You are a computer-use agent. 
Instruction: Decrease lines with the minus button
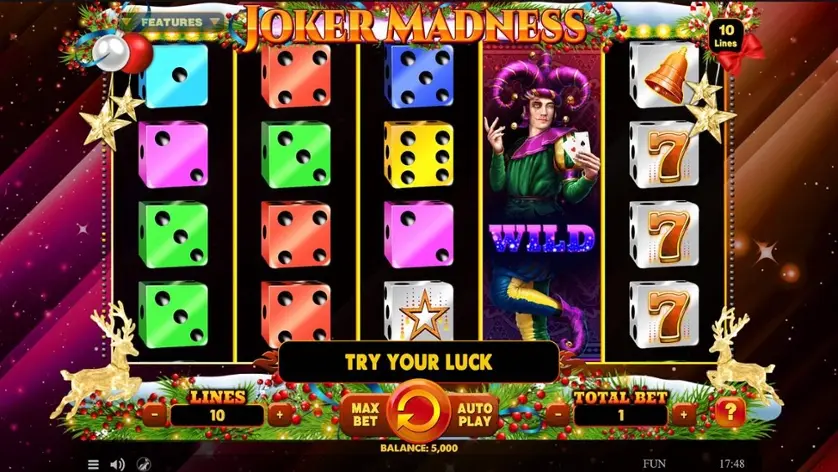[x=155, y=414]
